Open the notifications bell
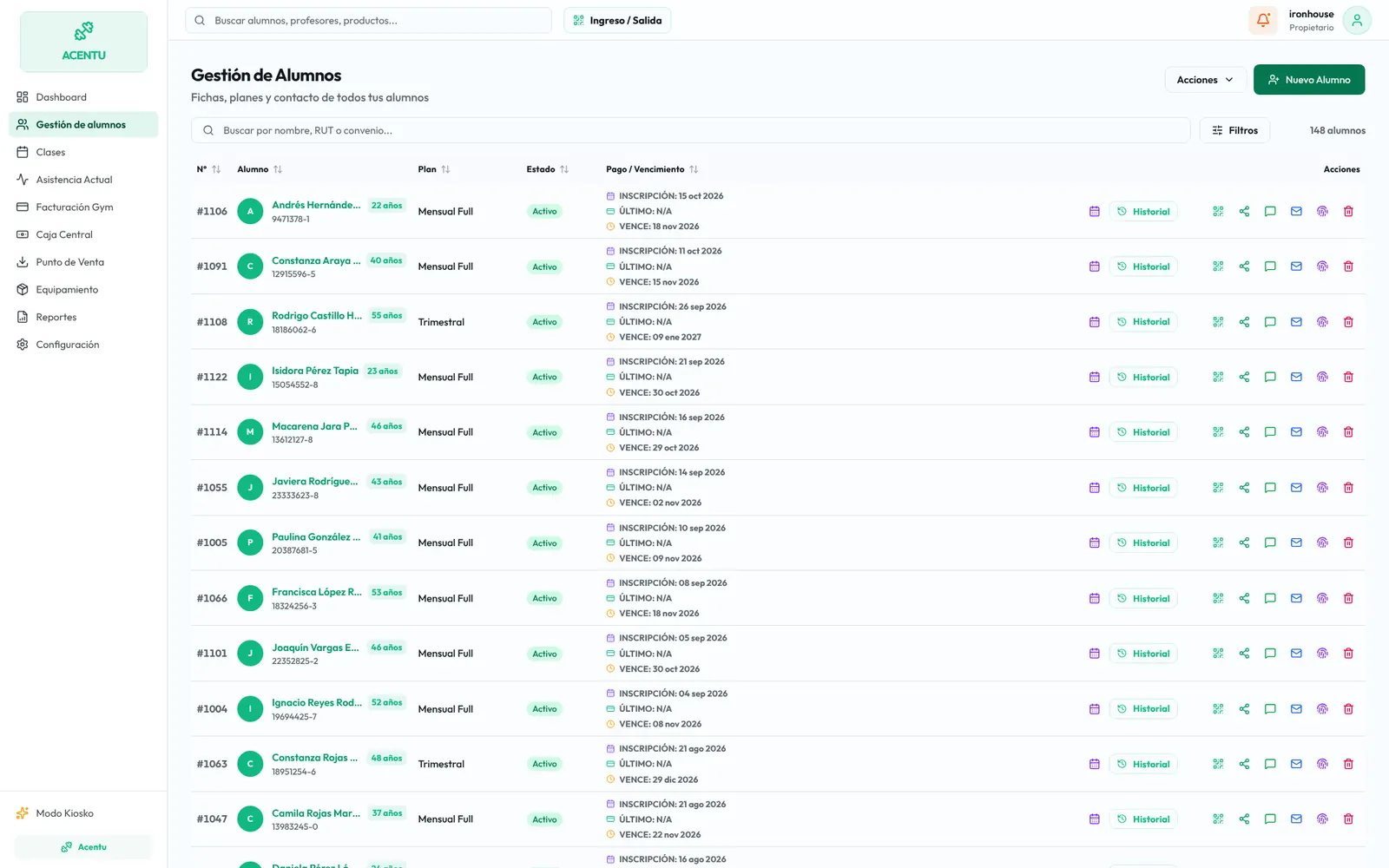Image resolution: width=1389 pixels, height=868 pixels. [x=1263, y=20]
